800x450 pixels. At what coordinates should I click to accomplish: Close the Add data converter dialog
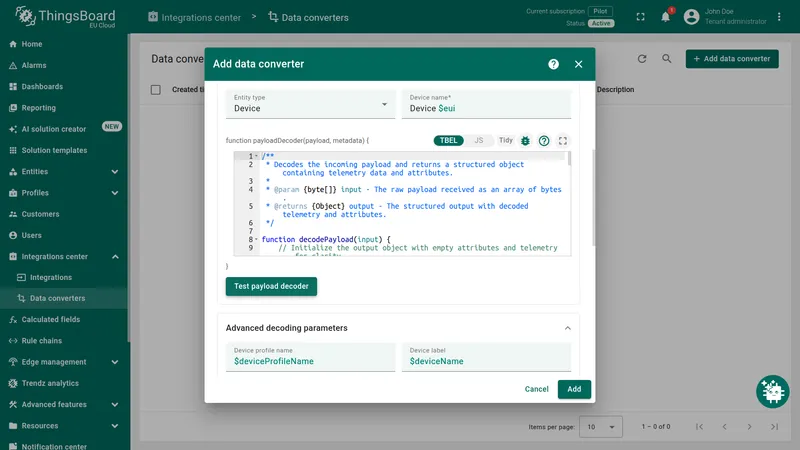(578, 64)
